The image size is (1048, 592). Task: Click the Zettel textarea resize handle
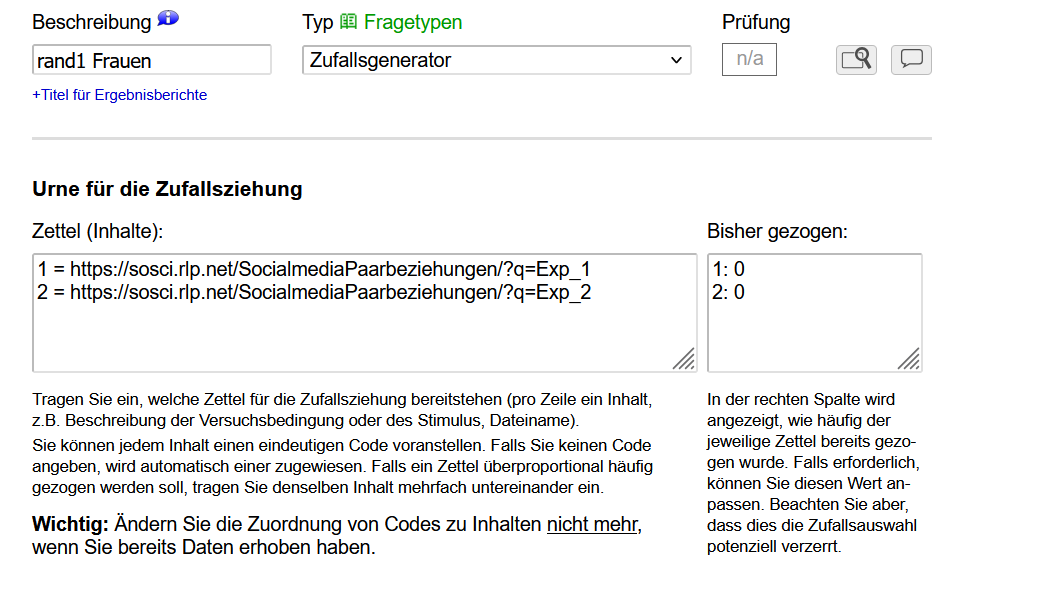[x=684, y=359]
